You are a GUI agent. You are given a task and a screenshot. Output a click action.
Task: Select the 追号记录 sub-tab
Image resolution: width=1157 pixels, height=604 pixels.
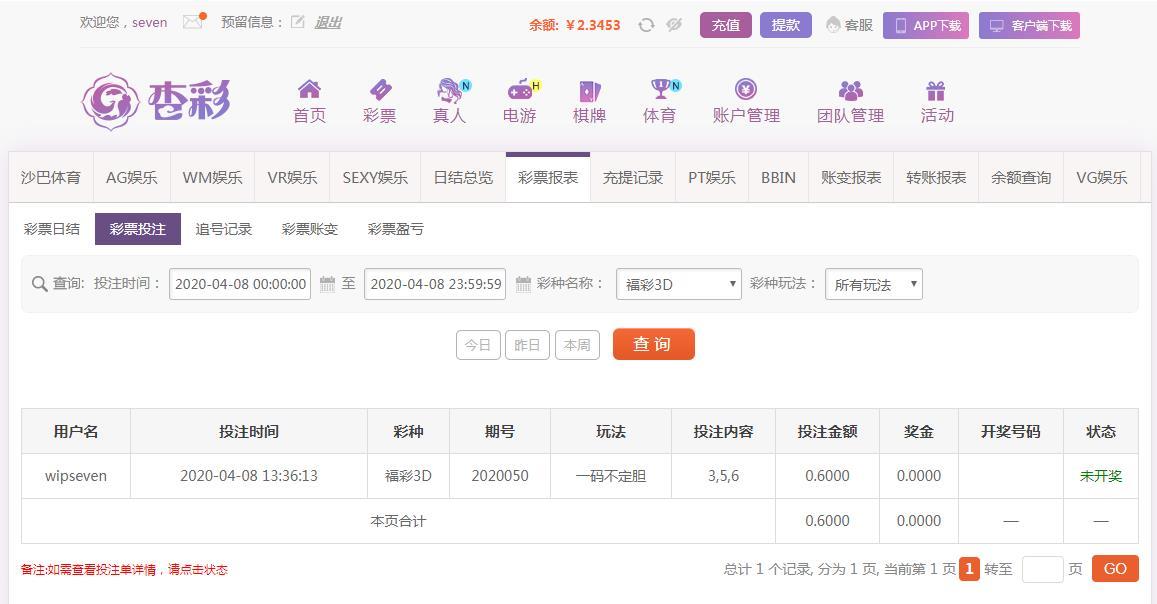[224, 229]
